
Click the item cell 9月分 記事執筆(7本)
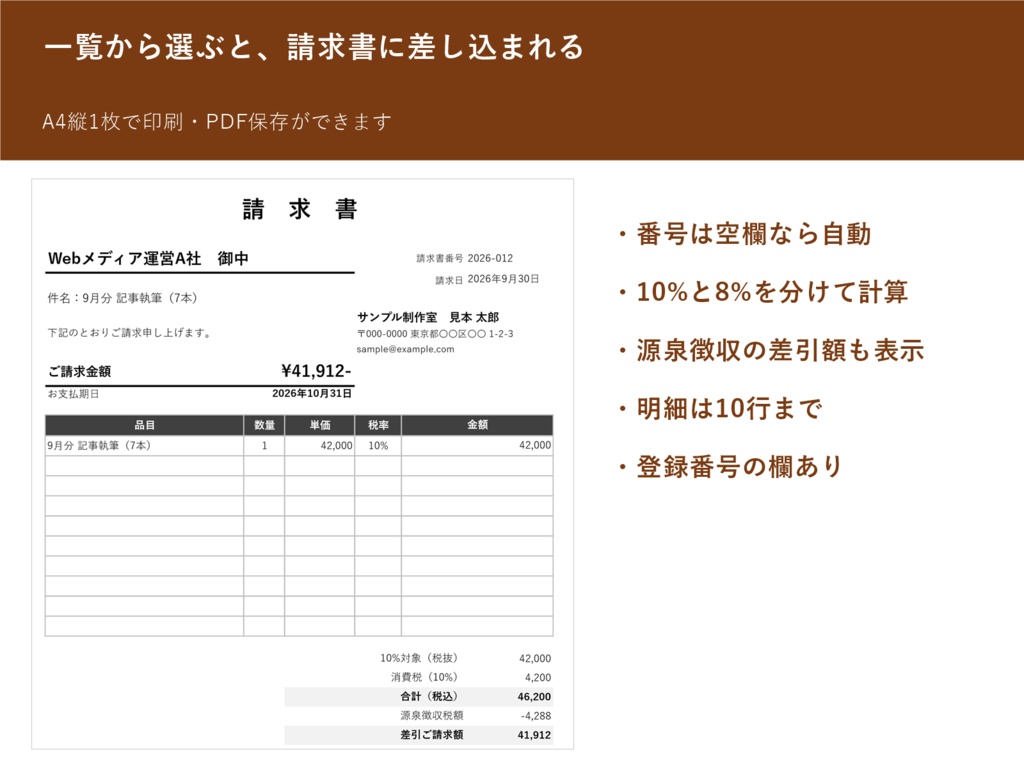click(x=144, y=445)
